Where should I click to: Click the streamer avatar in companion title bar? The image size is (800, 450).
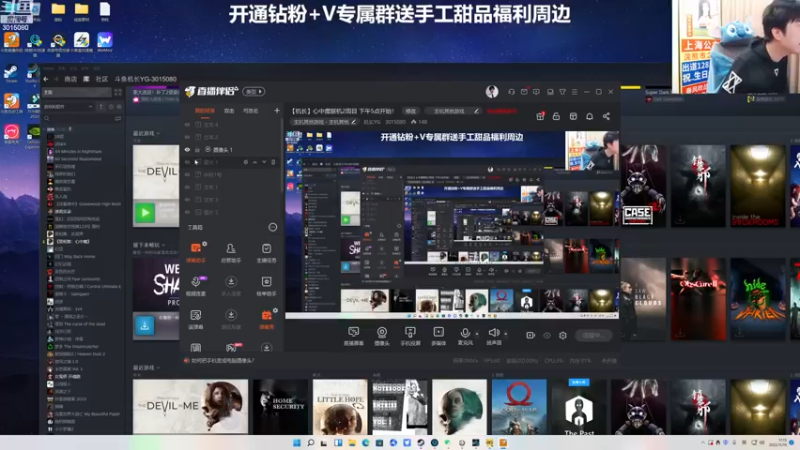pos(492,91)
